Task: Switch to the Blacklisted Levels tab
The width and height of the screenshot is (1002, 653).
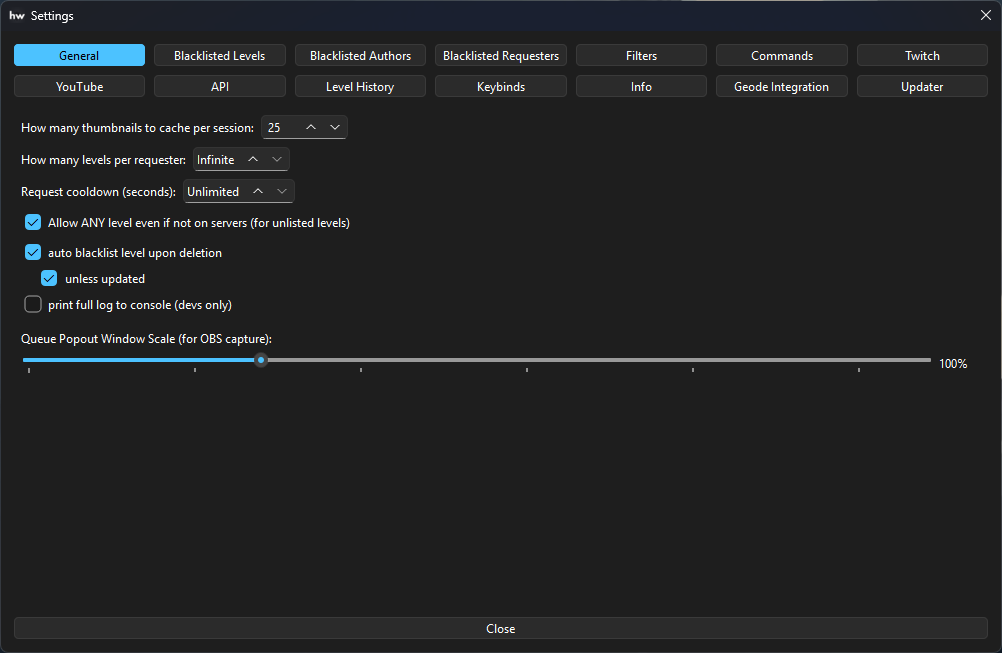Action: (220, 56)
